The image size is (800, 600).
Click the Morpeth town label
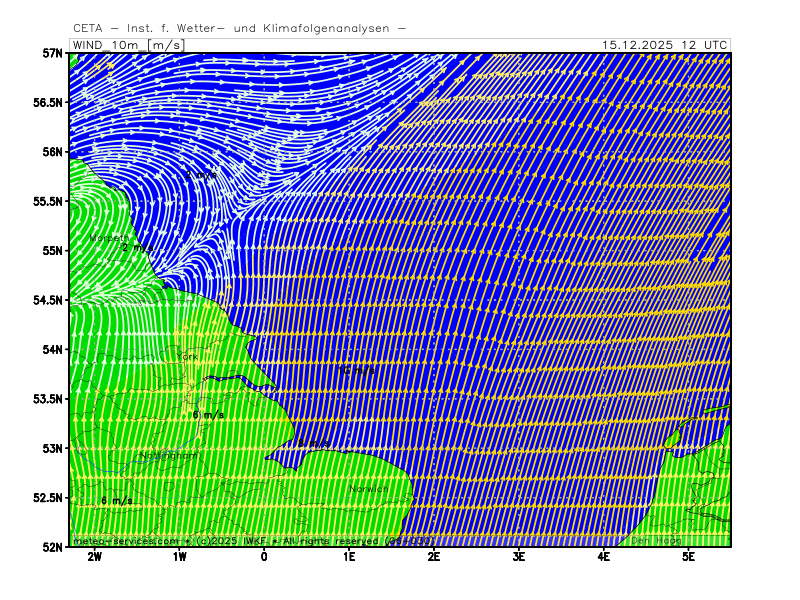pos(108,238)
